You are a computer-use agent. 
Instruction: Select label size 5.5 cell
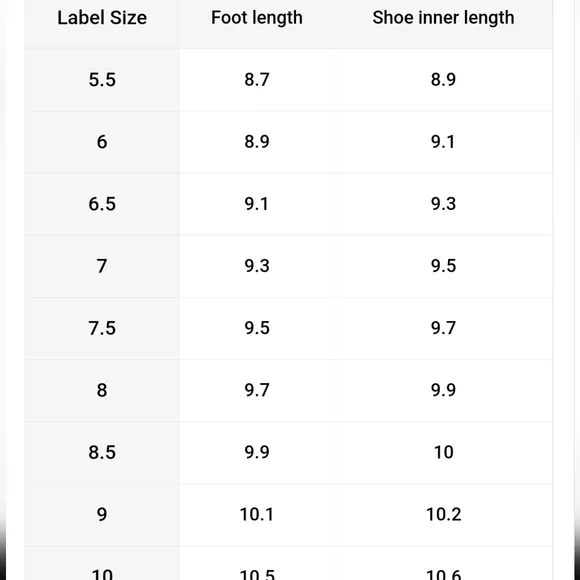pyautogui.click(x=102, y=80)
